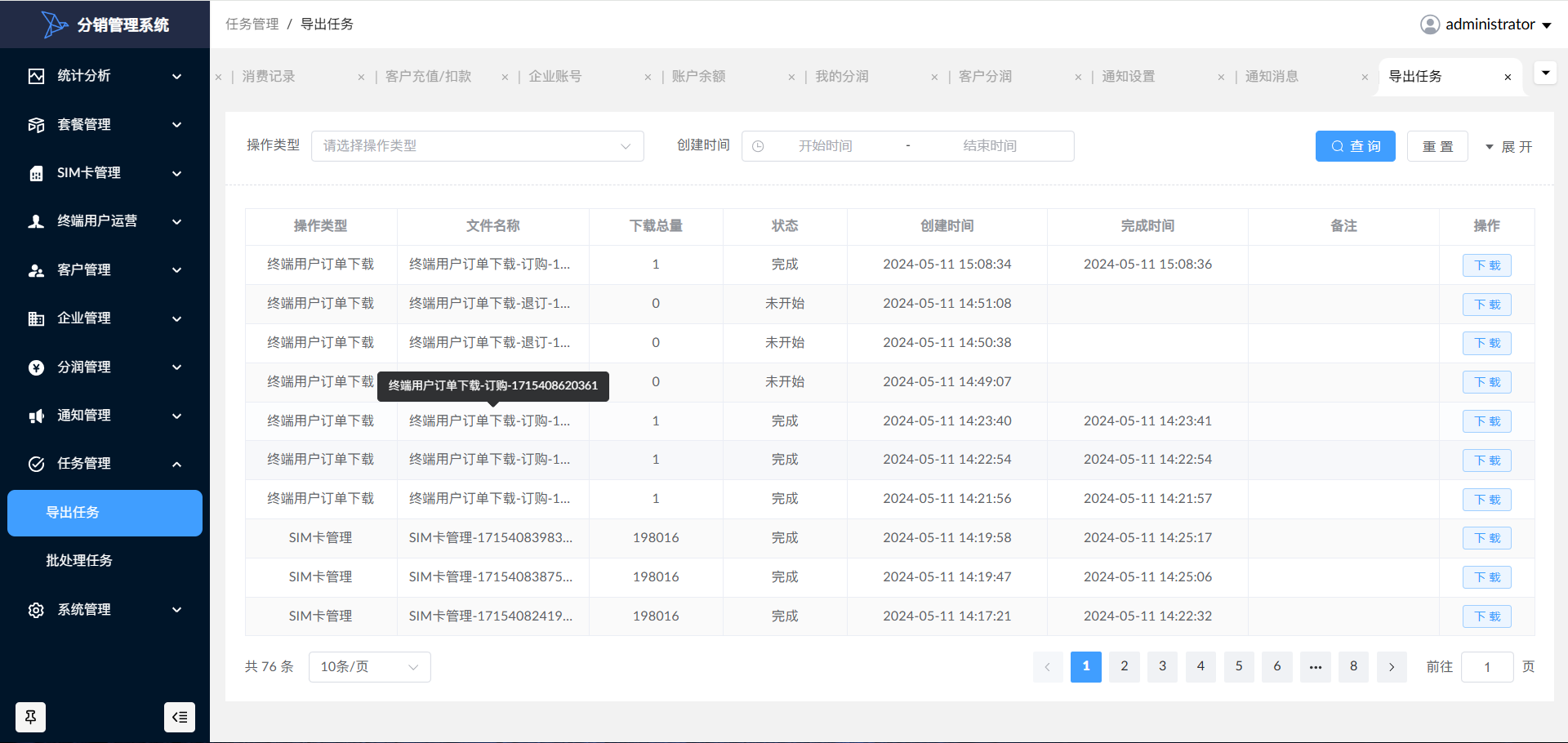The image size is (1568, 743).
Task: Switch to the 通知设置 tab
Action: click(x=1129, y=77)
